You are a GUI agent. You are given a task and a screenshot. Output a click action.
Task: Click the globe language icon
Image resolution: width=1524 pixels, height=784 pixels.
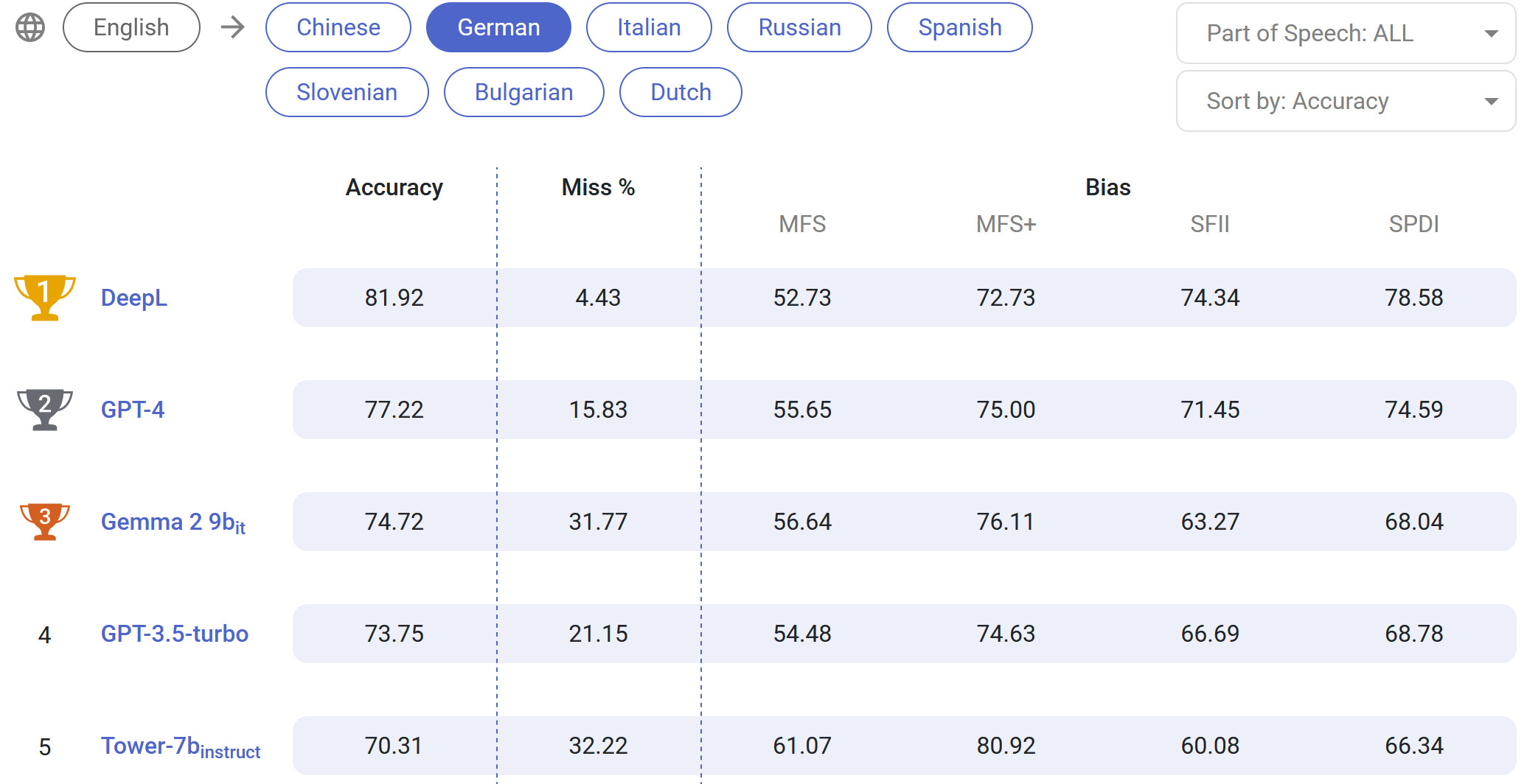[30, 28]
